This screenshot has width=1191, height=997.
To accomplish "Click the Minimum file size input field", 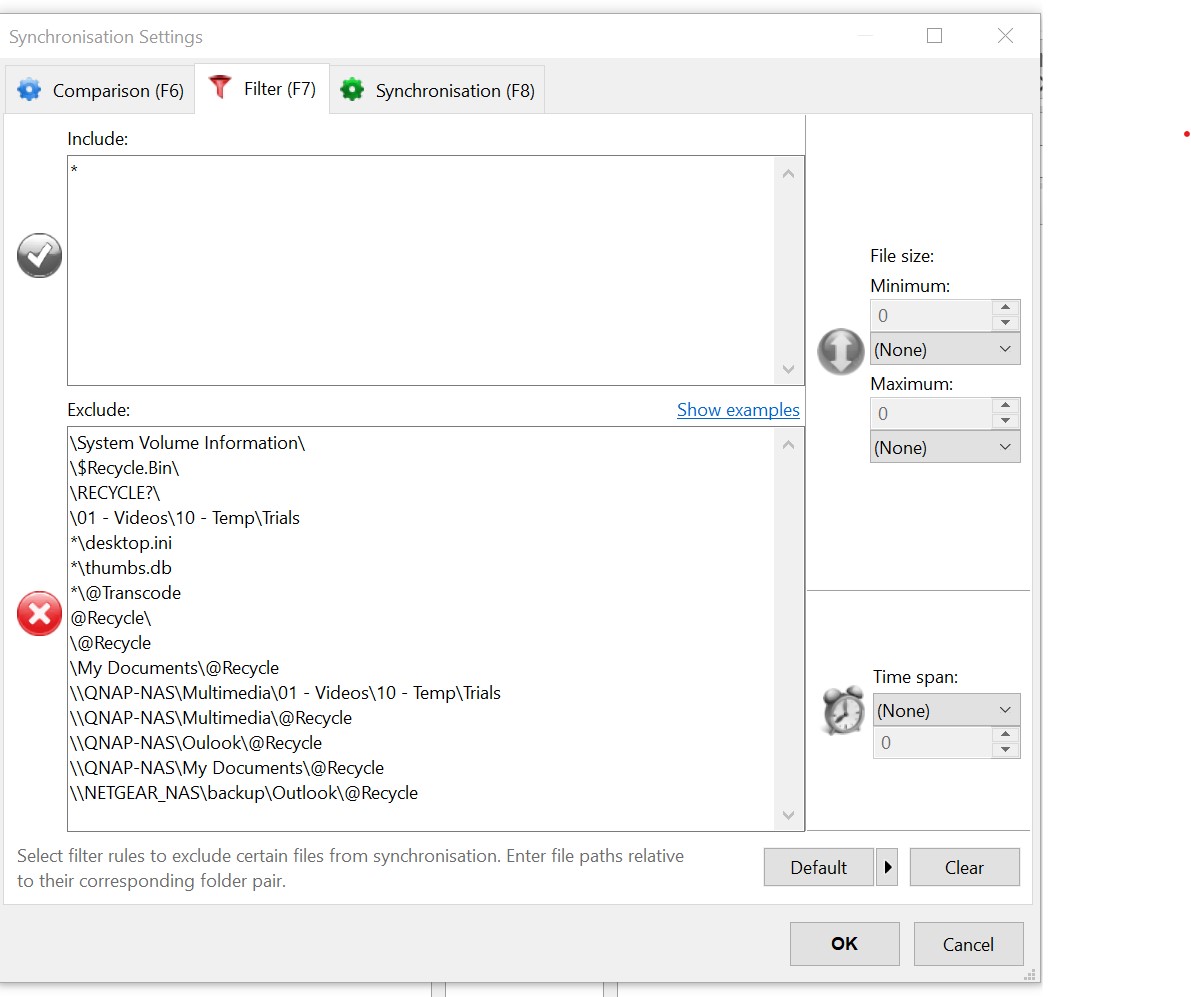I will pos(931,315).
